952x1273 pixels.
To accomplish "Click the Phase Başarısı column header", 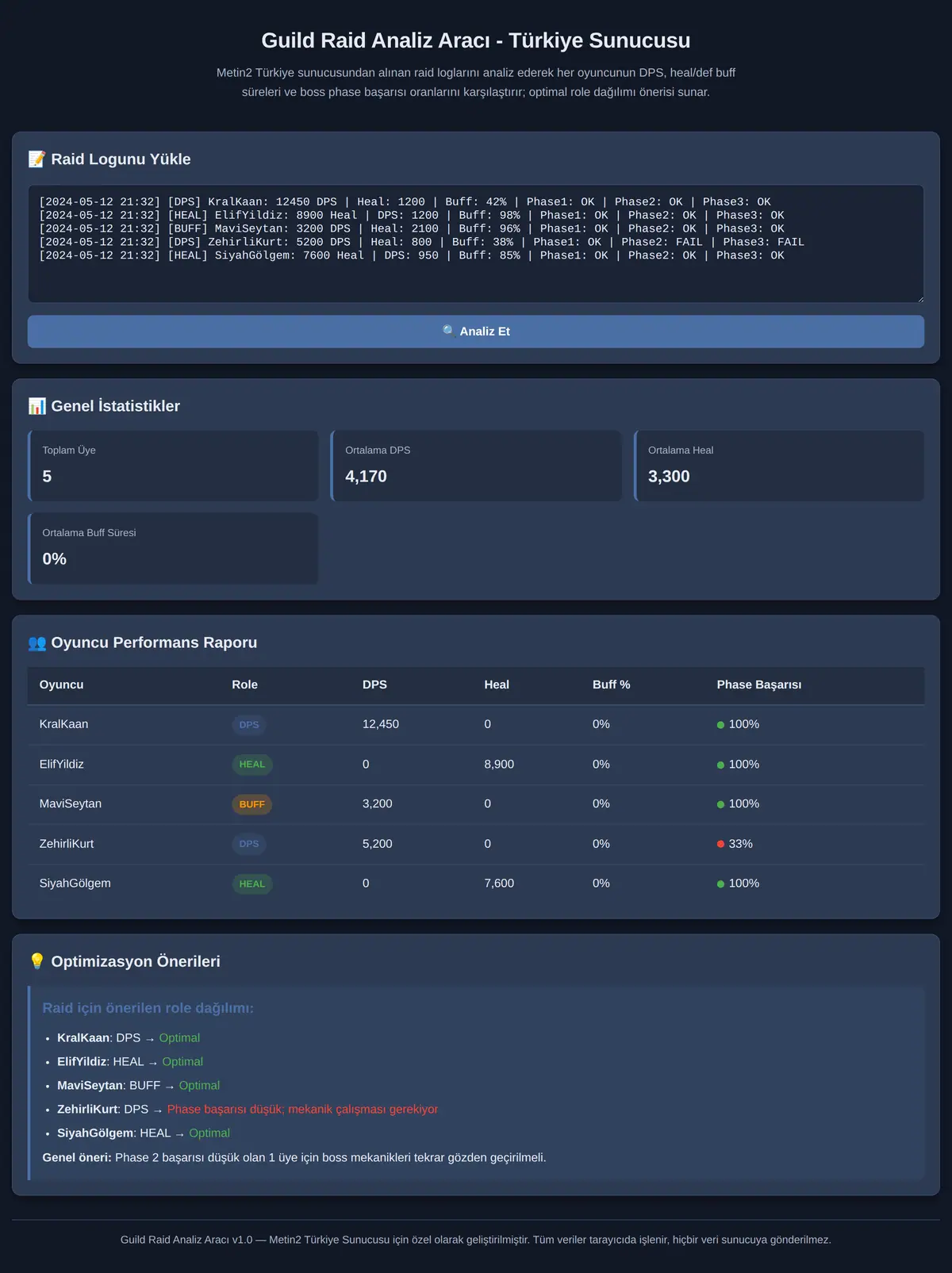I will point(759,684).
